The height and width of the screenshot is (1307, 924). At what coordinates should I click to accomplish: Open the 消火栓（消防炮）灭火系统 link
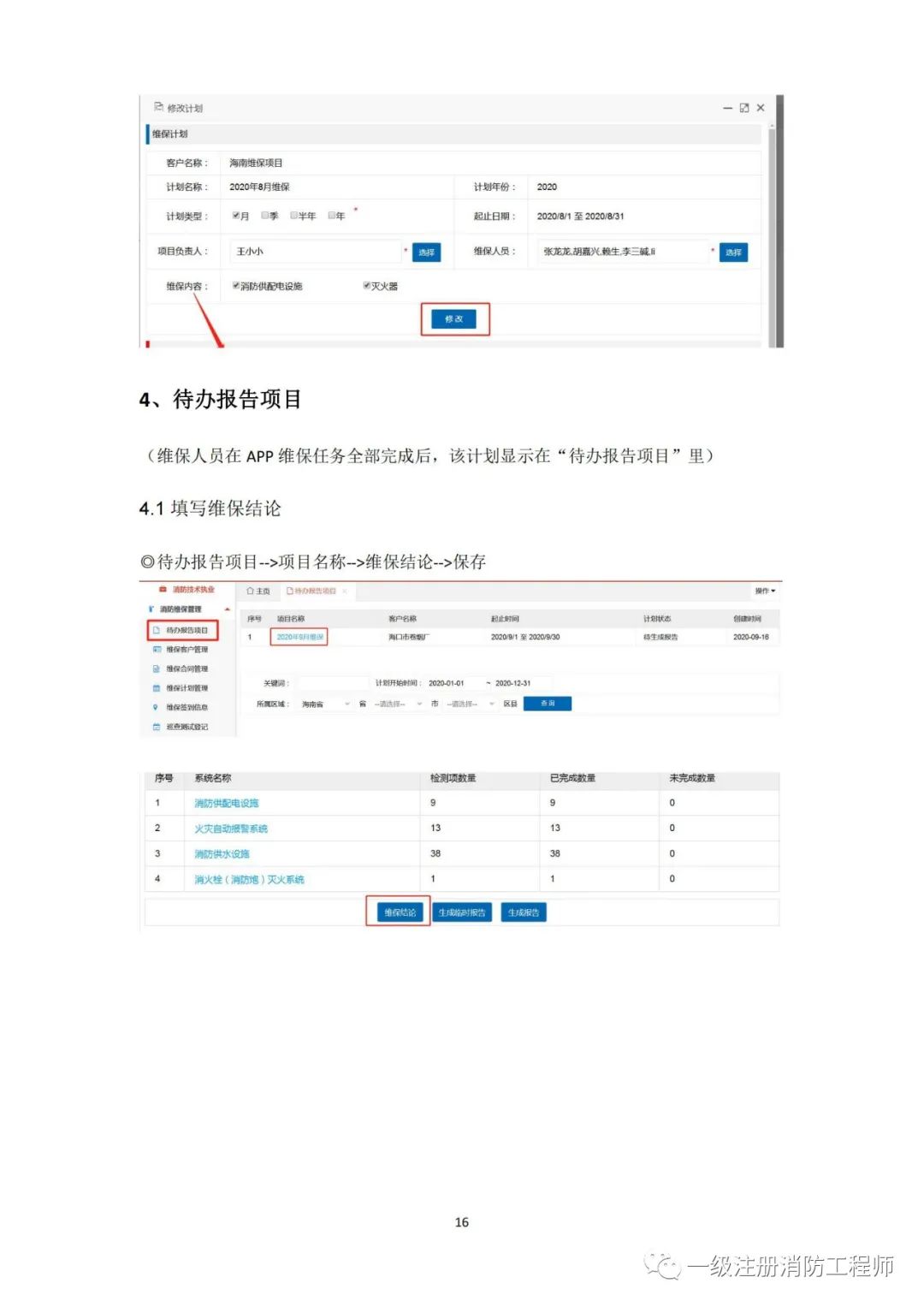click(249, 879)
